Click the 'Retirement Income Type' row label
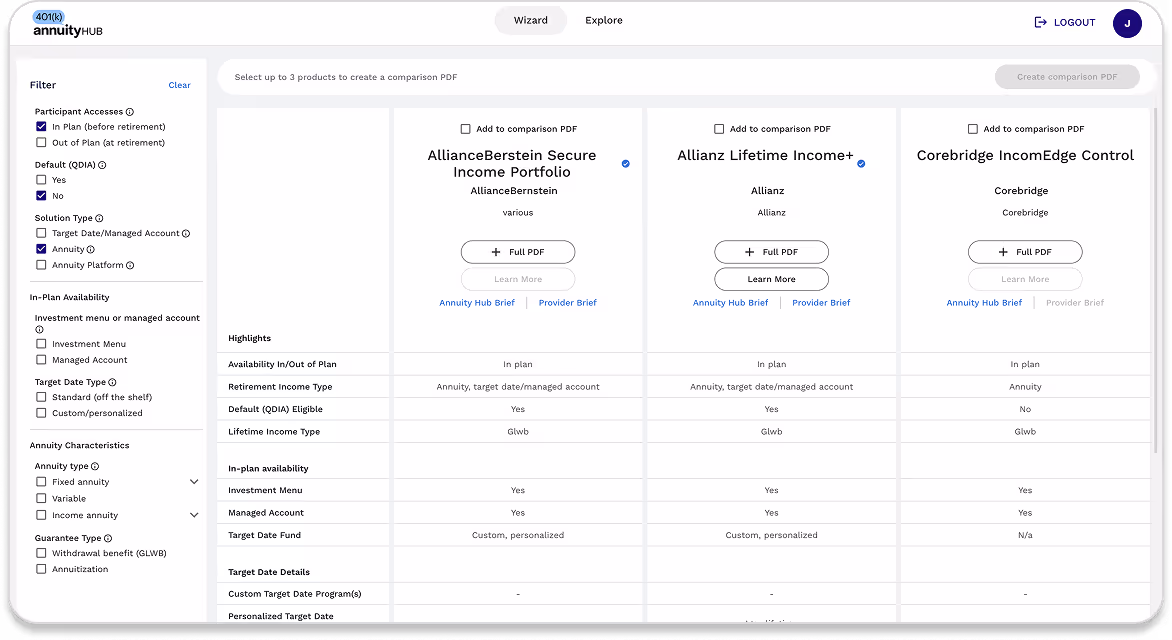Image resolution: width=1172 pixels, height=640 pixels. pyautogui.click(x=280, y=387)
